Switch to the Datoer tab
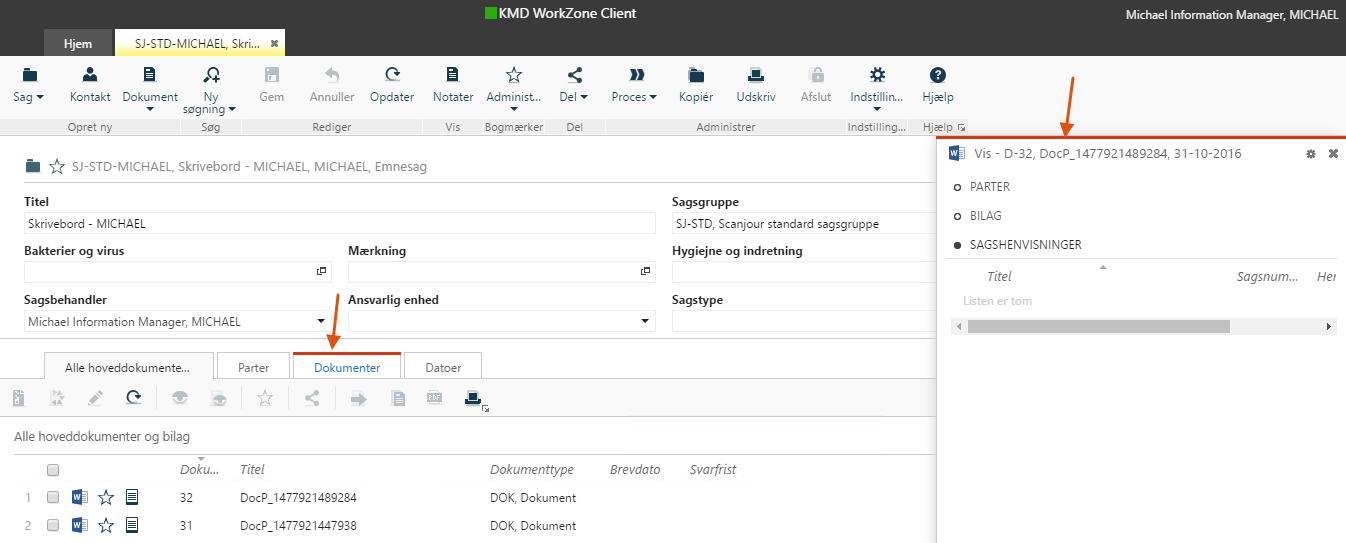The image size is (1346, 543). pyautogui.click(x=443, y=367)
